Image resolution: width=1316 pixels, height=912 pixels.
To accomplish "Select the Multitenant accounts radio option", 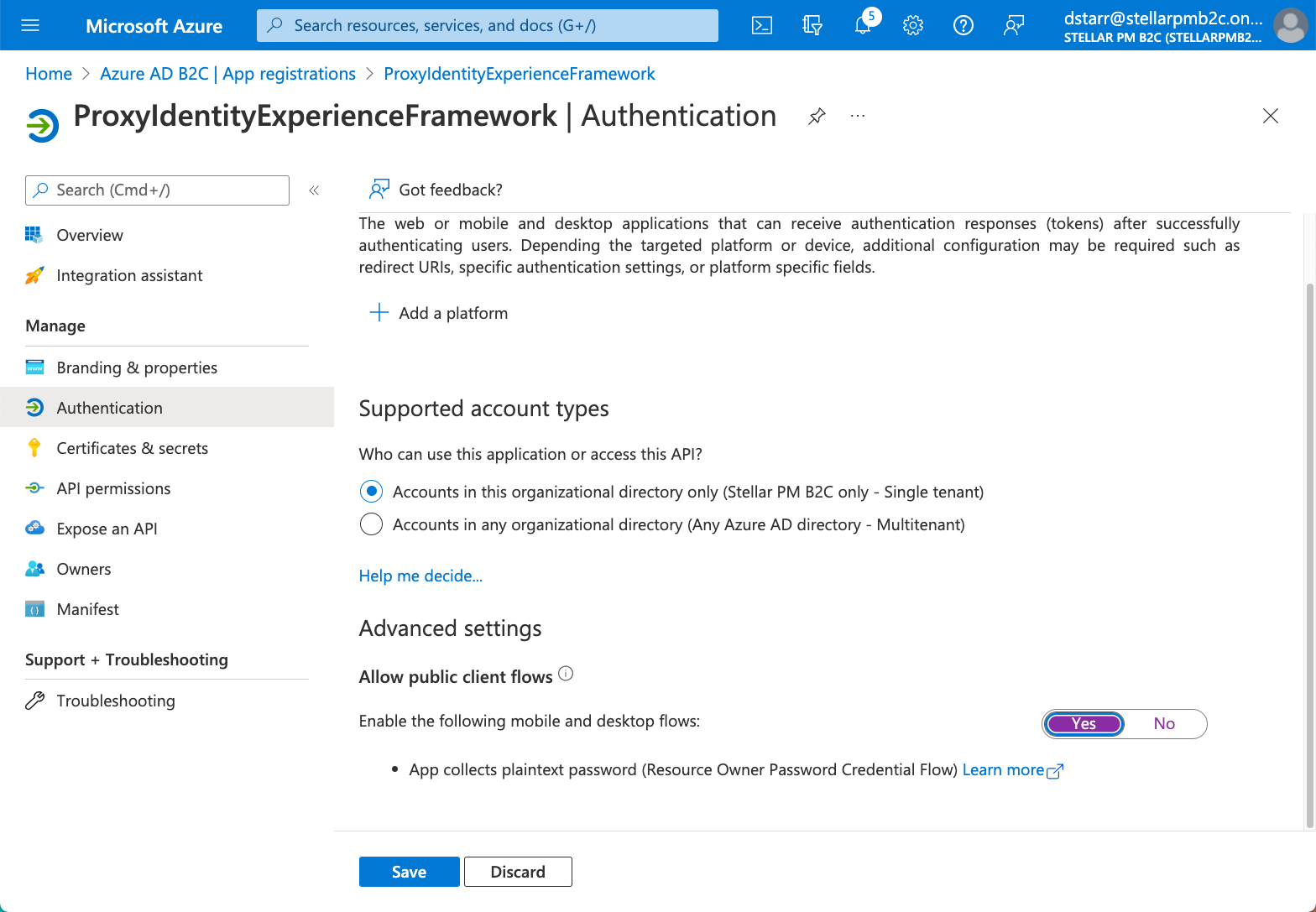I will 371,524.
